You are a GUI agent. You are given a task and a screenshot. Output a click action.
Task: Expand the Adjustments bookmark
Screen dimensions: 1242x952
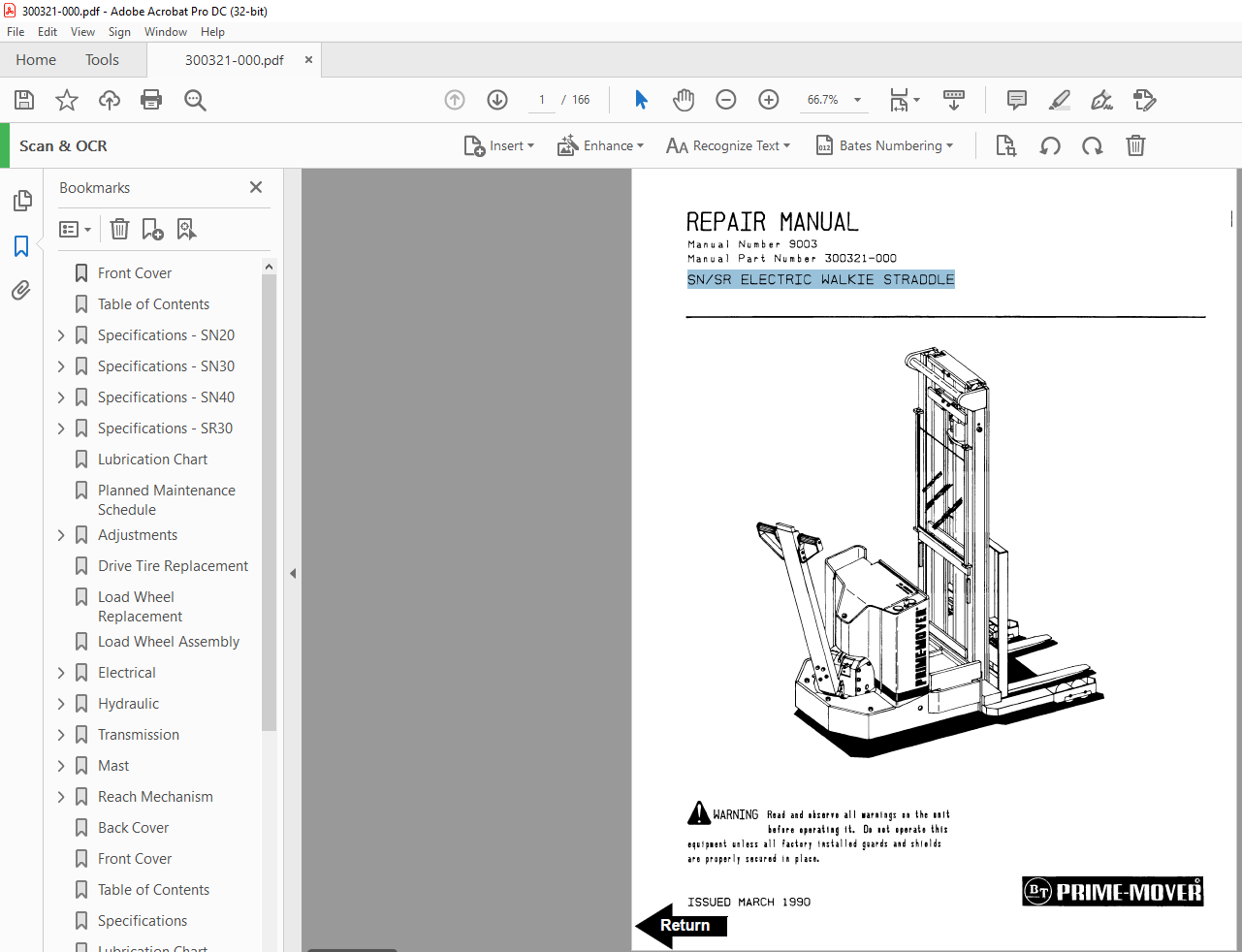(x=61, y=535)
